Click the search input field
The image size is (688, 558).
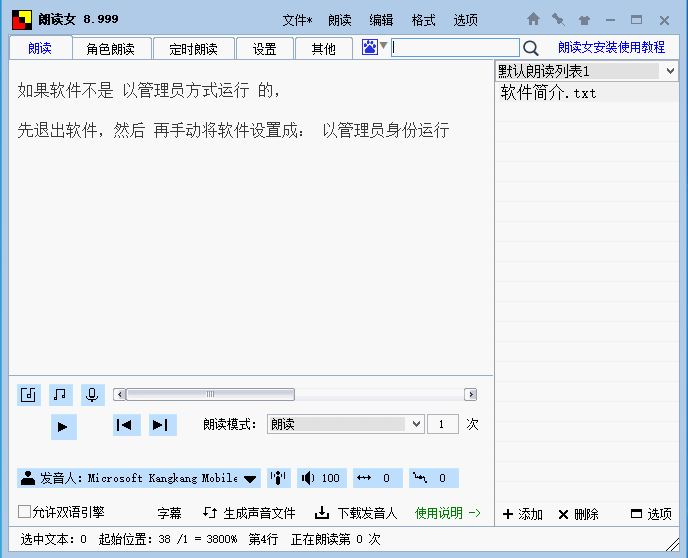tap(455, 47)
